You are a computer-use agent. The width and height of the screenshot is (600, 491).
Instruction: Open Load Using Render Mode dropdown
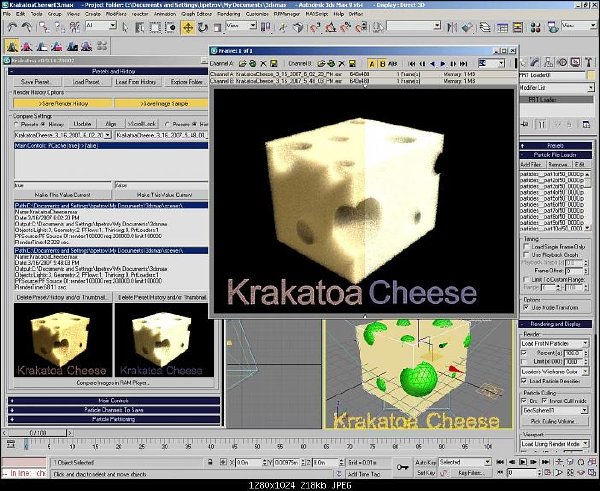click(x=555, y=444)
